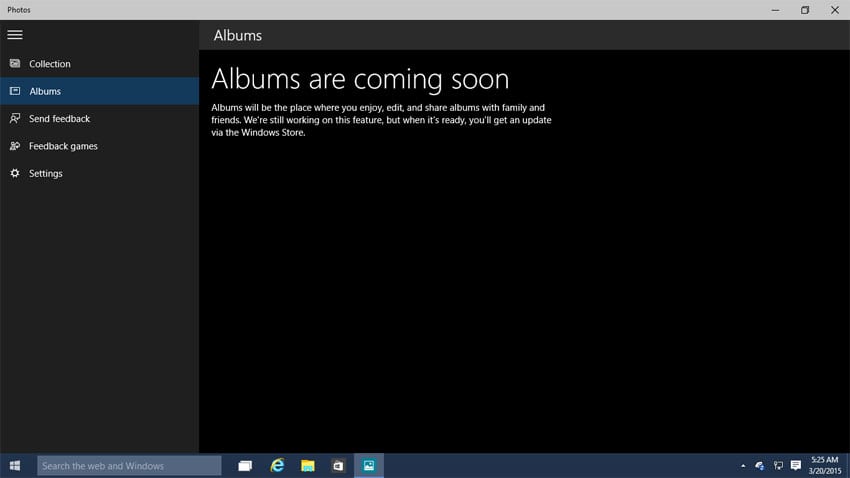Open File Explorer from taskbar

[308, 466]
